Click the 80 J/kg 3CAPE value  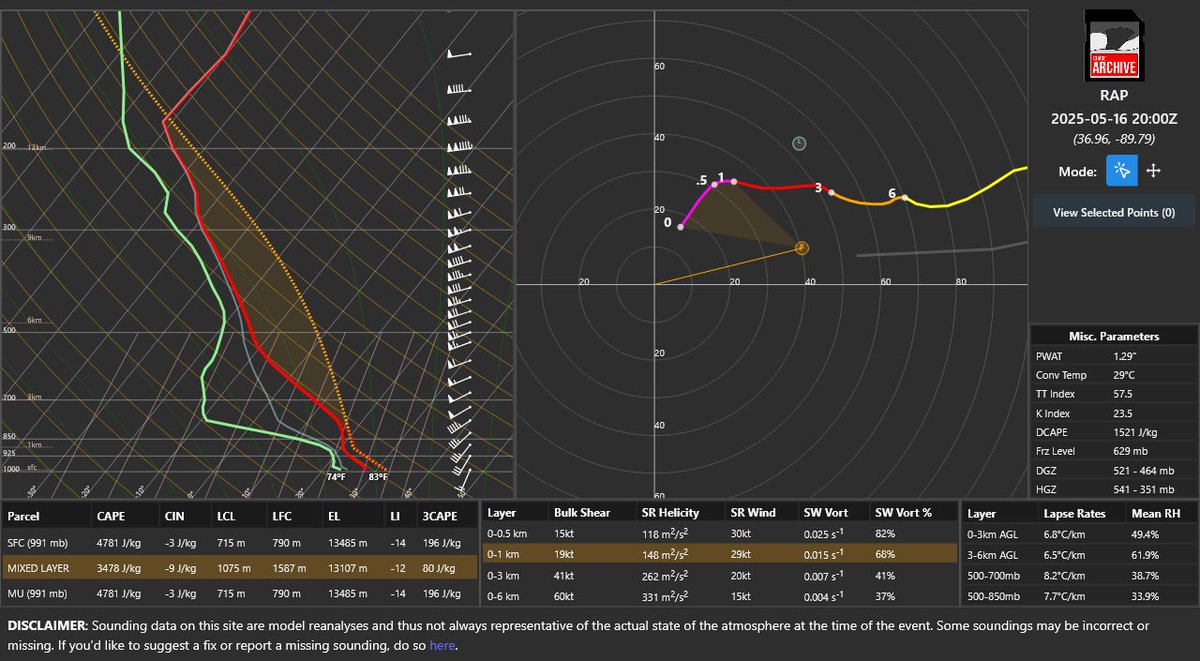(x=441, y=568)
